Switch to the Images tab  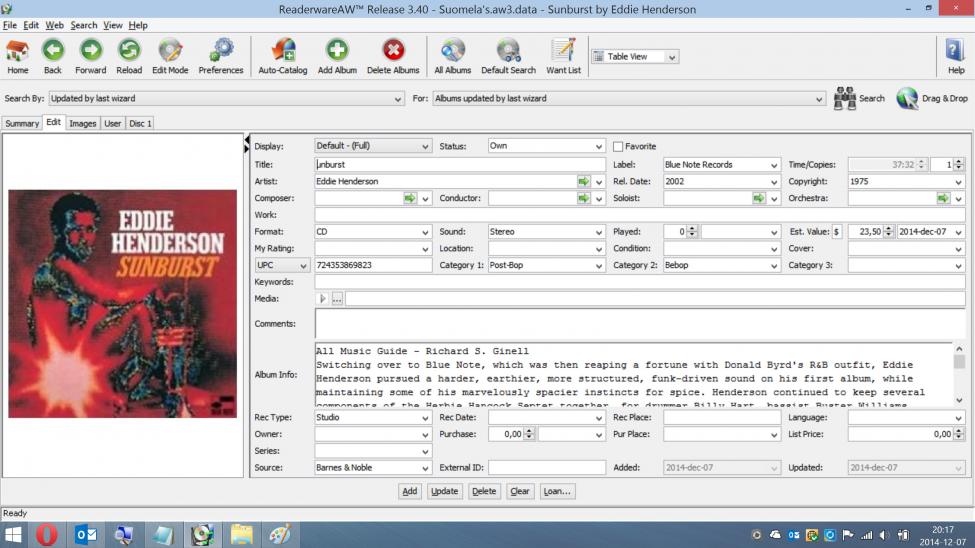point(82,124)
